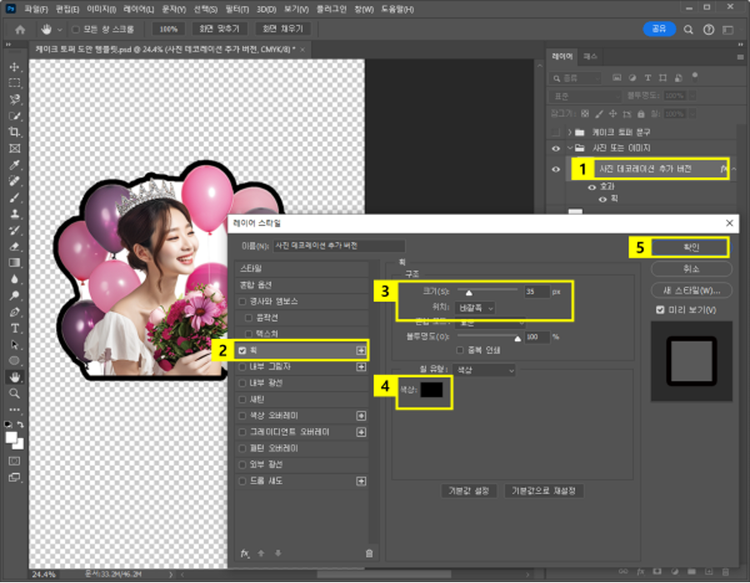
Task: Enable 색상 오버레이 checkbox
Action: [243, 416]
